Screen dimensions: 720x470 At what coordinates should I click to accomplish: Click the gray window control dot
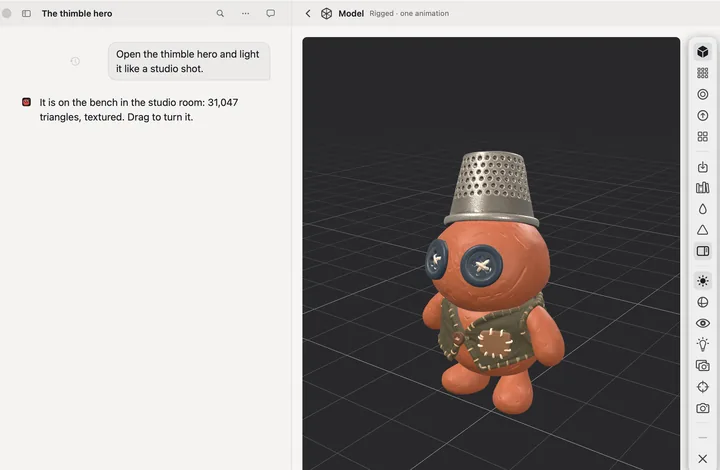[6, 13]
